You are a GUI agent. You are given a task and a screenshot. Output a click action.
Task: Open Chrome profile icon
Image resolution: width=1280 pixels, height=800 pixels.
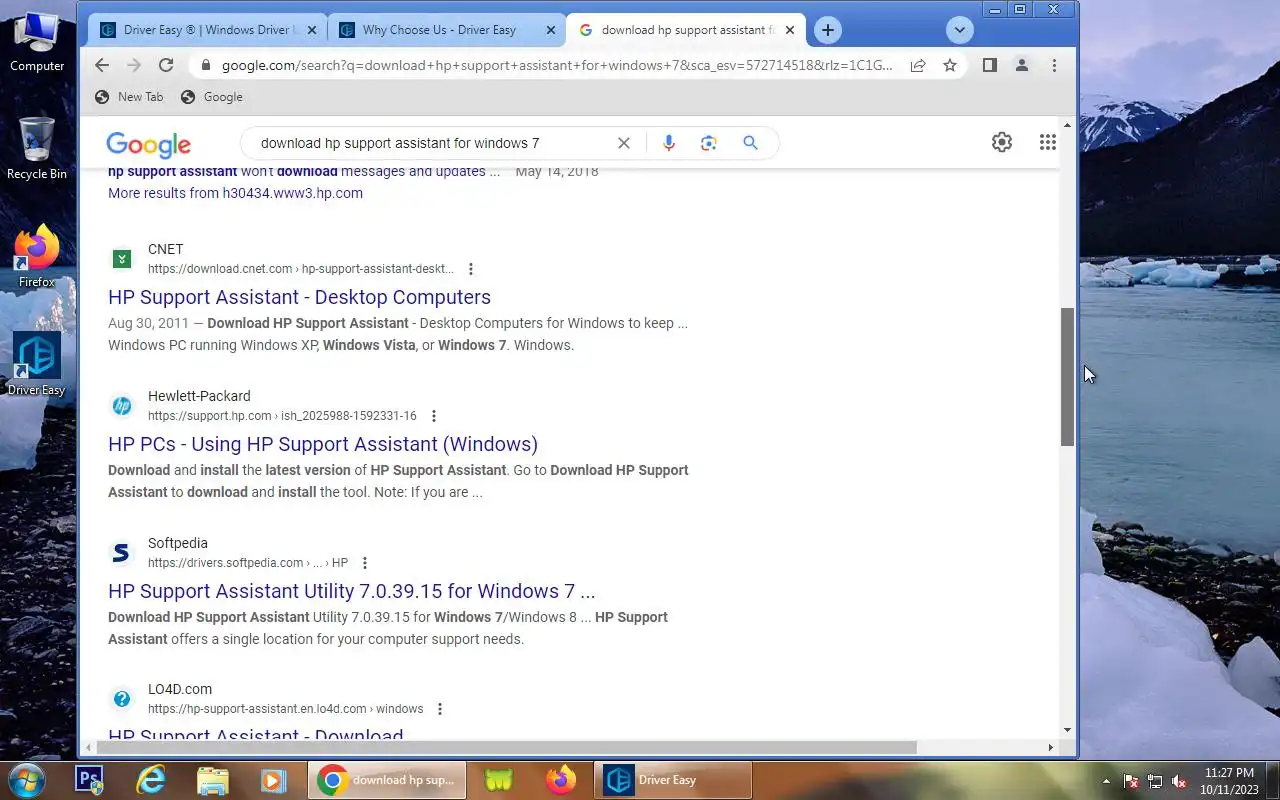1021,65
